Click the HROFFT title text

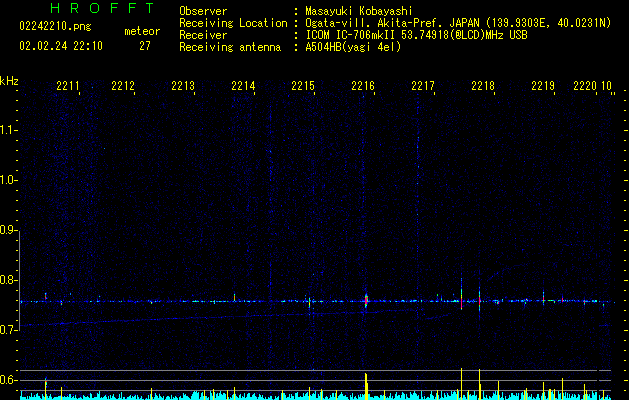click(x=102, y=8)
